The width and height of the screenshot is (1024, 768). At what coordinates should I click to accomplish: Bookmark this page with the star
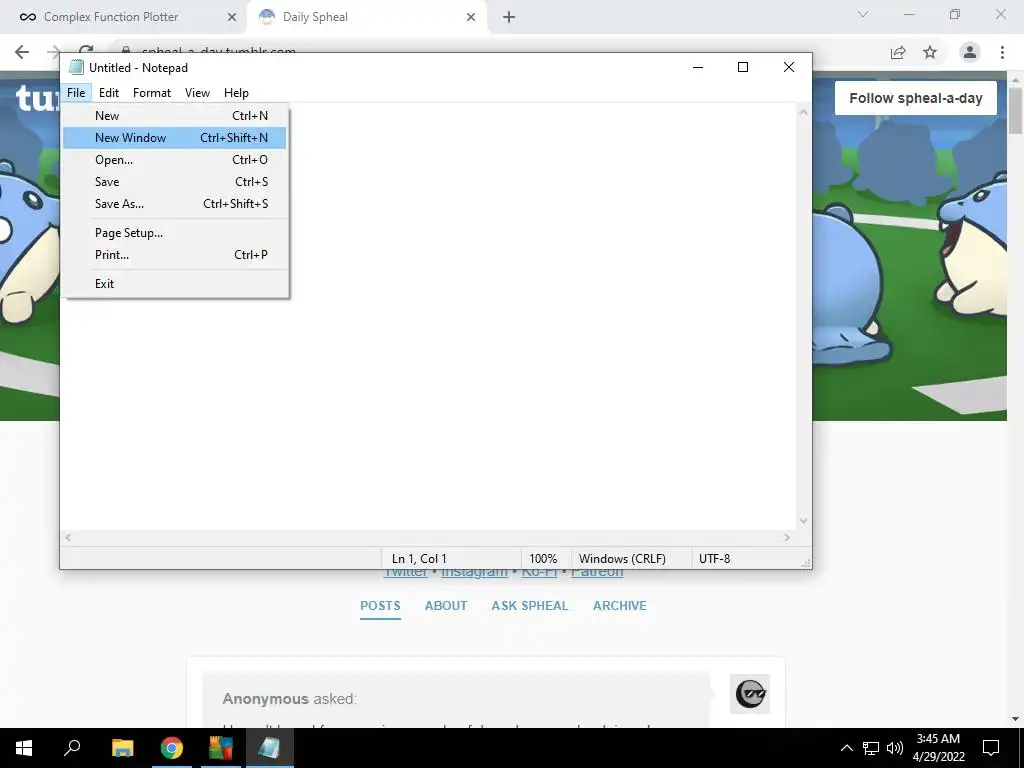pos(930,52)
